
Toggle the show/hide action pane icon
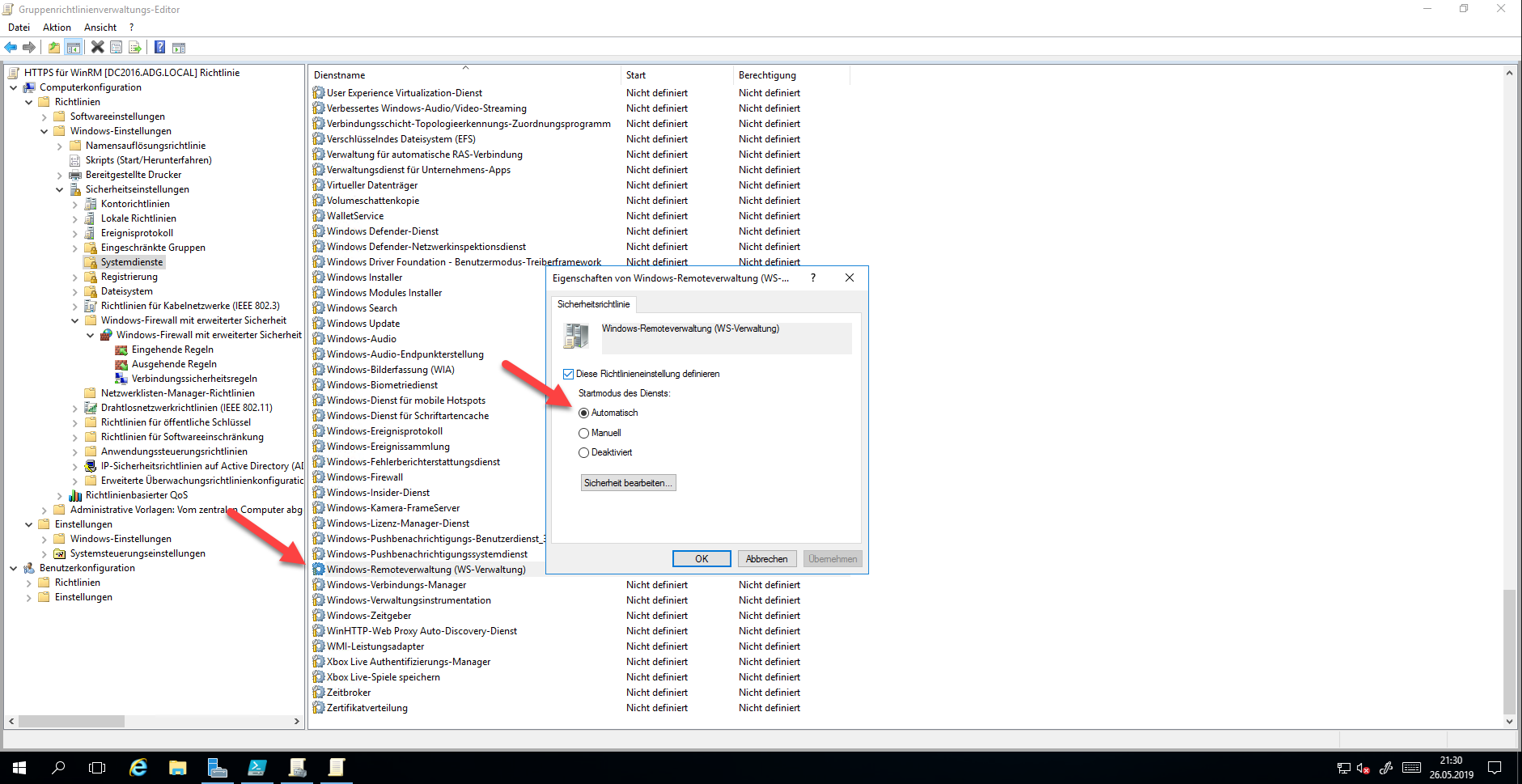[x=179, y=47]
